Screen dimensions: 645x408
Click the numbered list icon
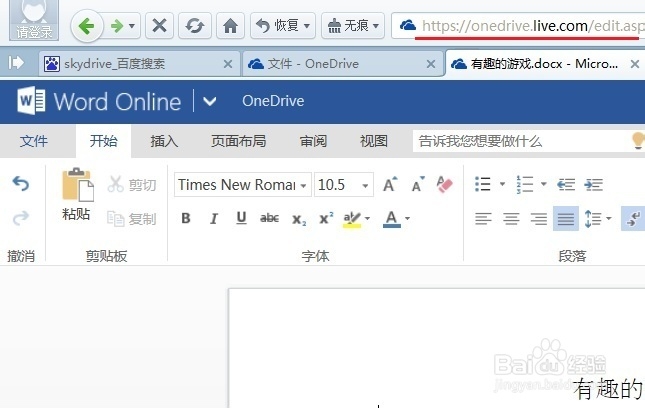point(524,184)
